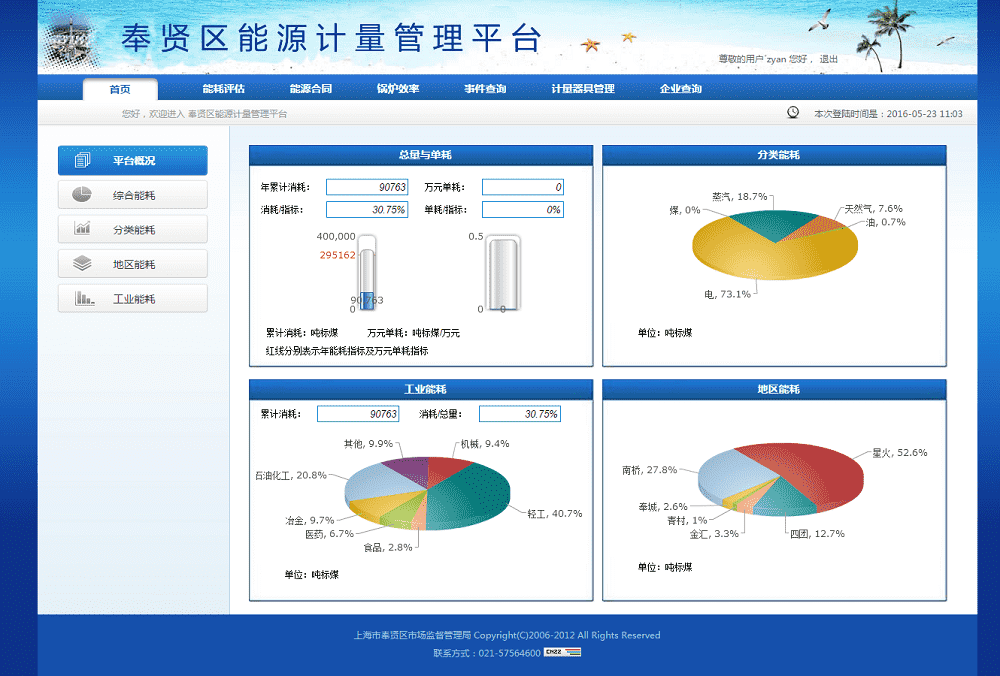The height and width of the screenshot is (676, 1000).
Task: Open the 能耗评估 menu
Action: [x=223, y=89]
